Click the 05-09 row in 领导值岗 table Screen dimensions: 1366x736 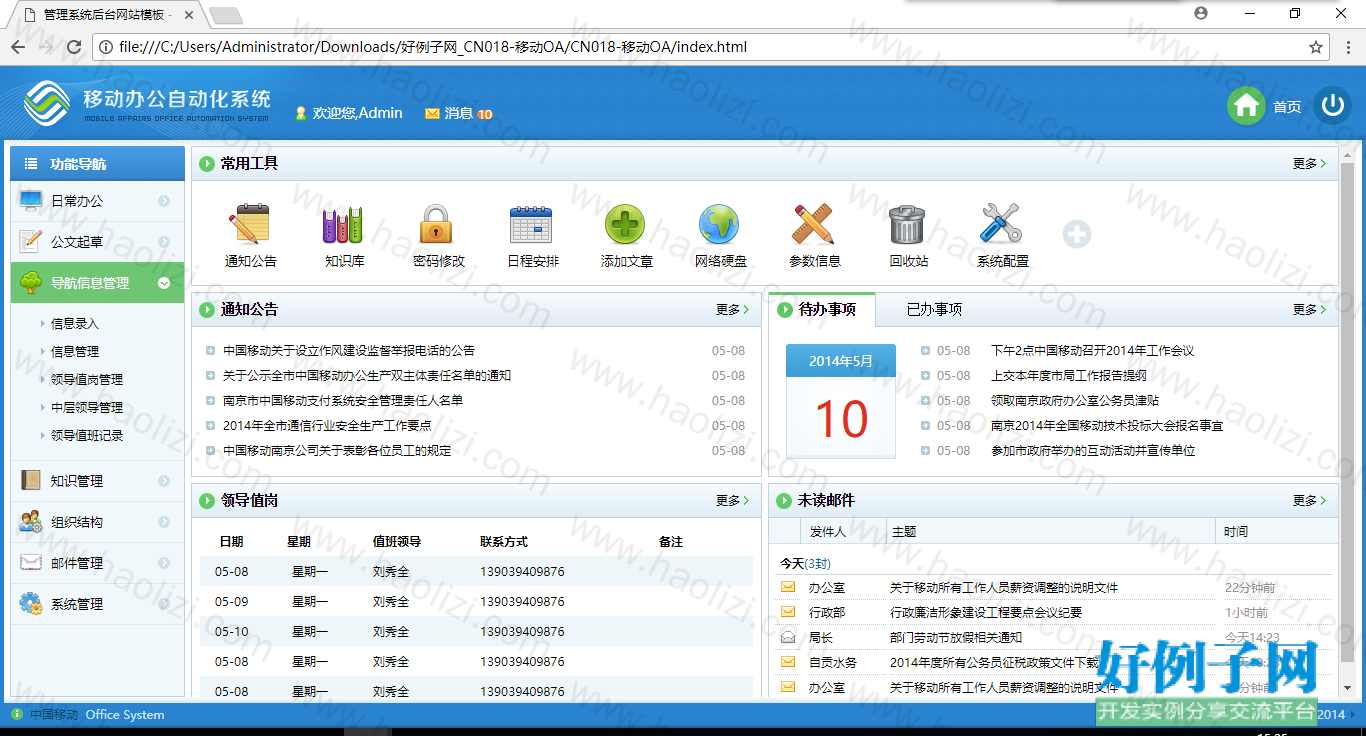[476, 602]
